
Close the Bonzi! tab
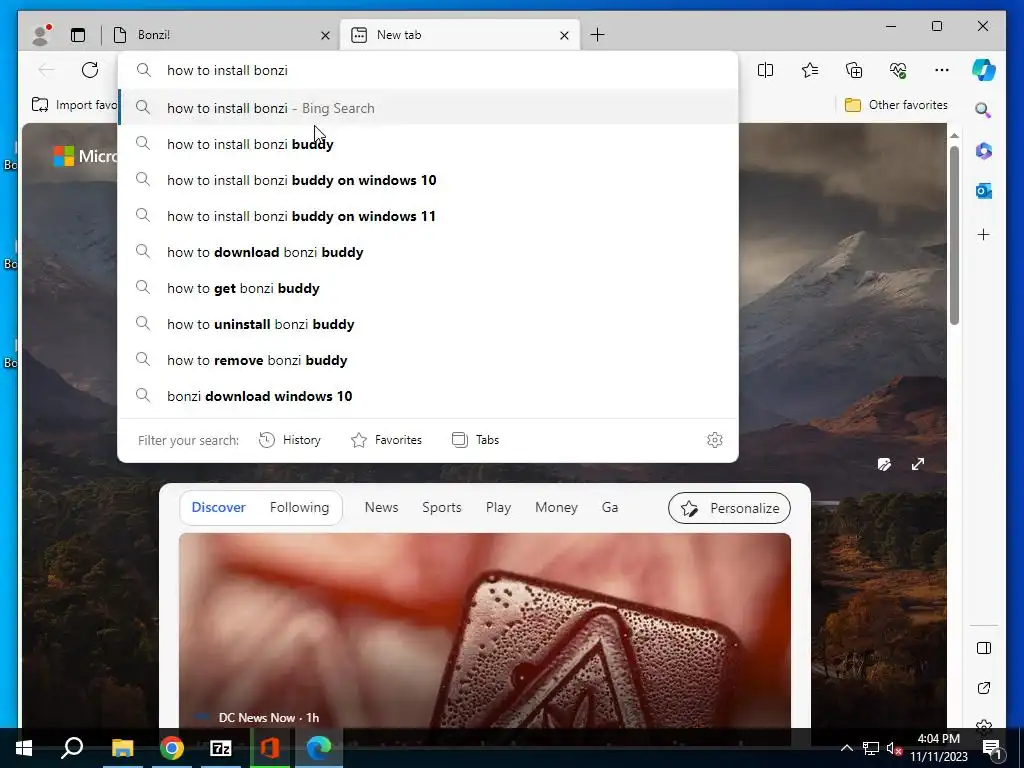point(325,35)
